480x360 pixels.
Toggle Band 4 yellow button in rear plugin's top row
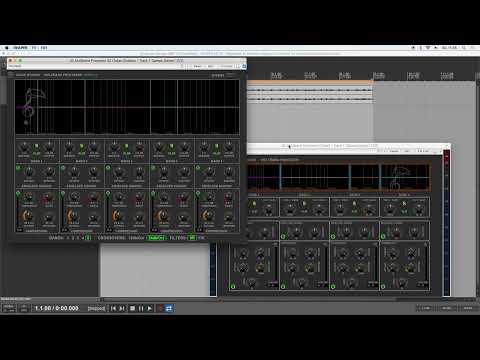tap(404, 203)
